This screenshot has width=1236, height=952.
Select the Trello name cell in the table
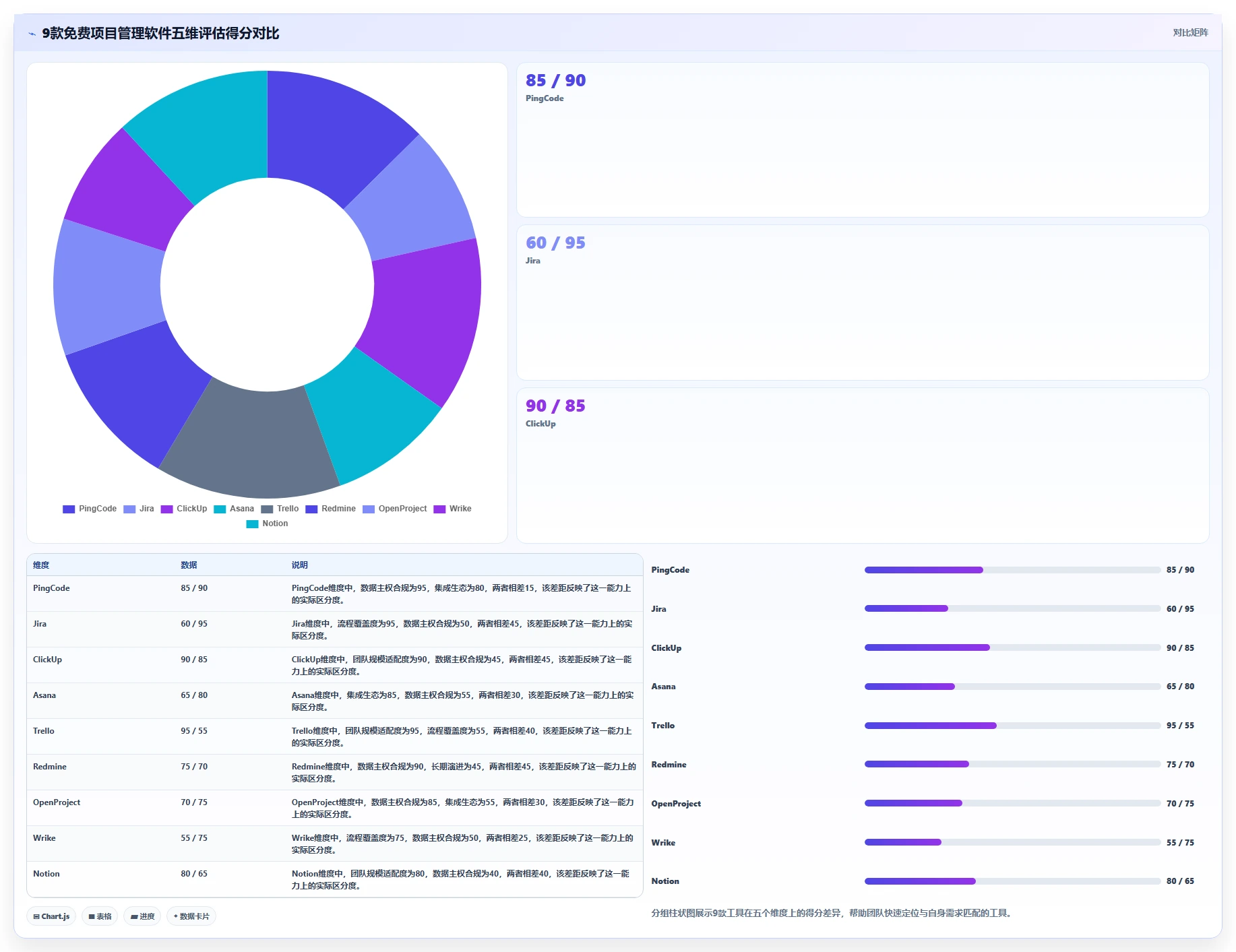pyautogui.click(x=44, y=731)
